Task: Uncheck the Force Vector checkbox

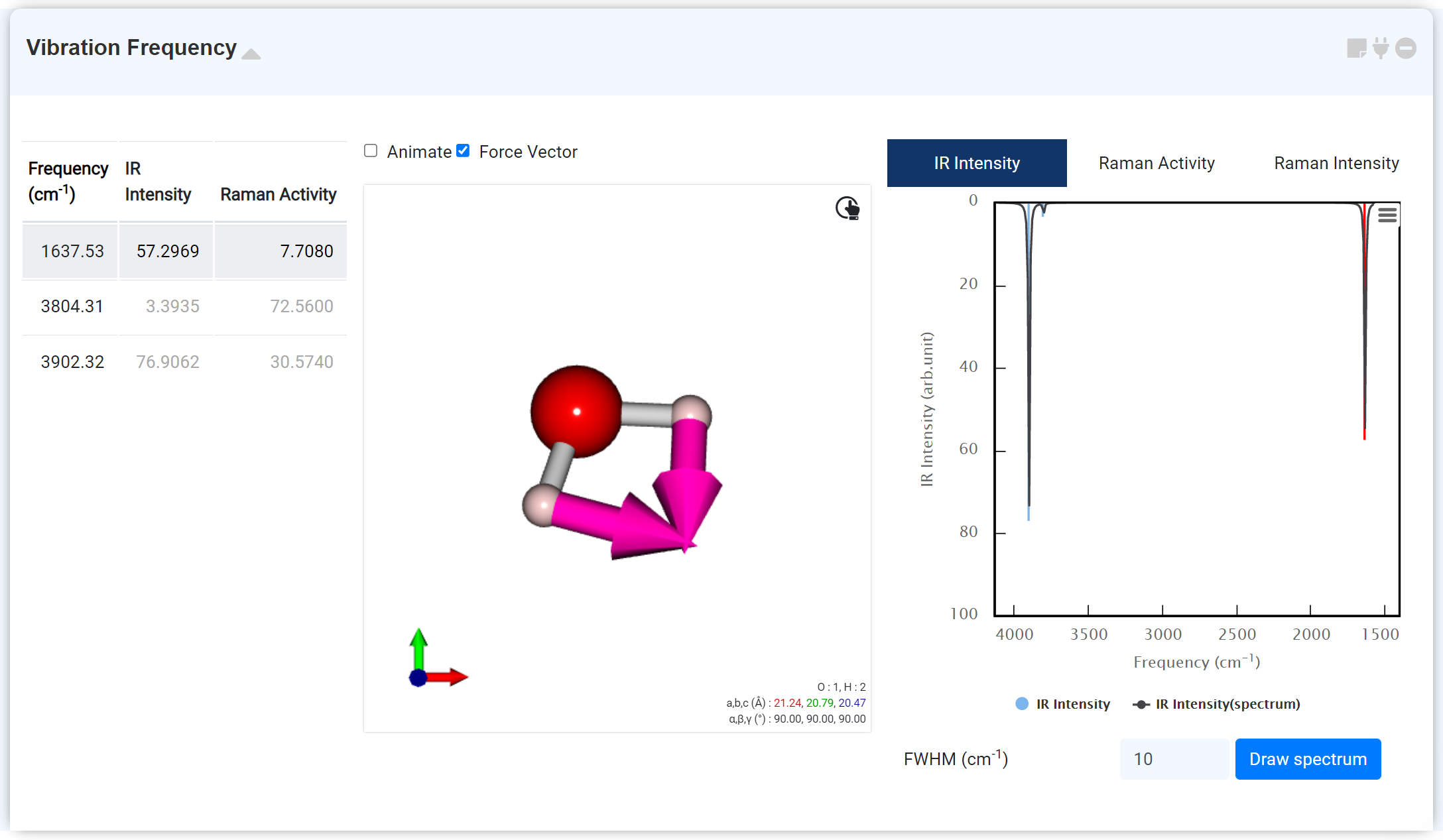Action: click(x=464, y=151)
